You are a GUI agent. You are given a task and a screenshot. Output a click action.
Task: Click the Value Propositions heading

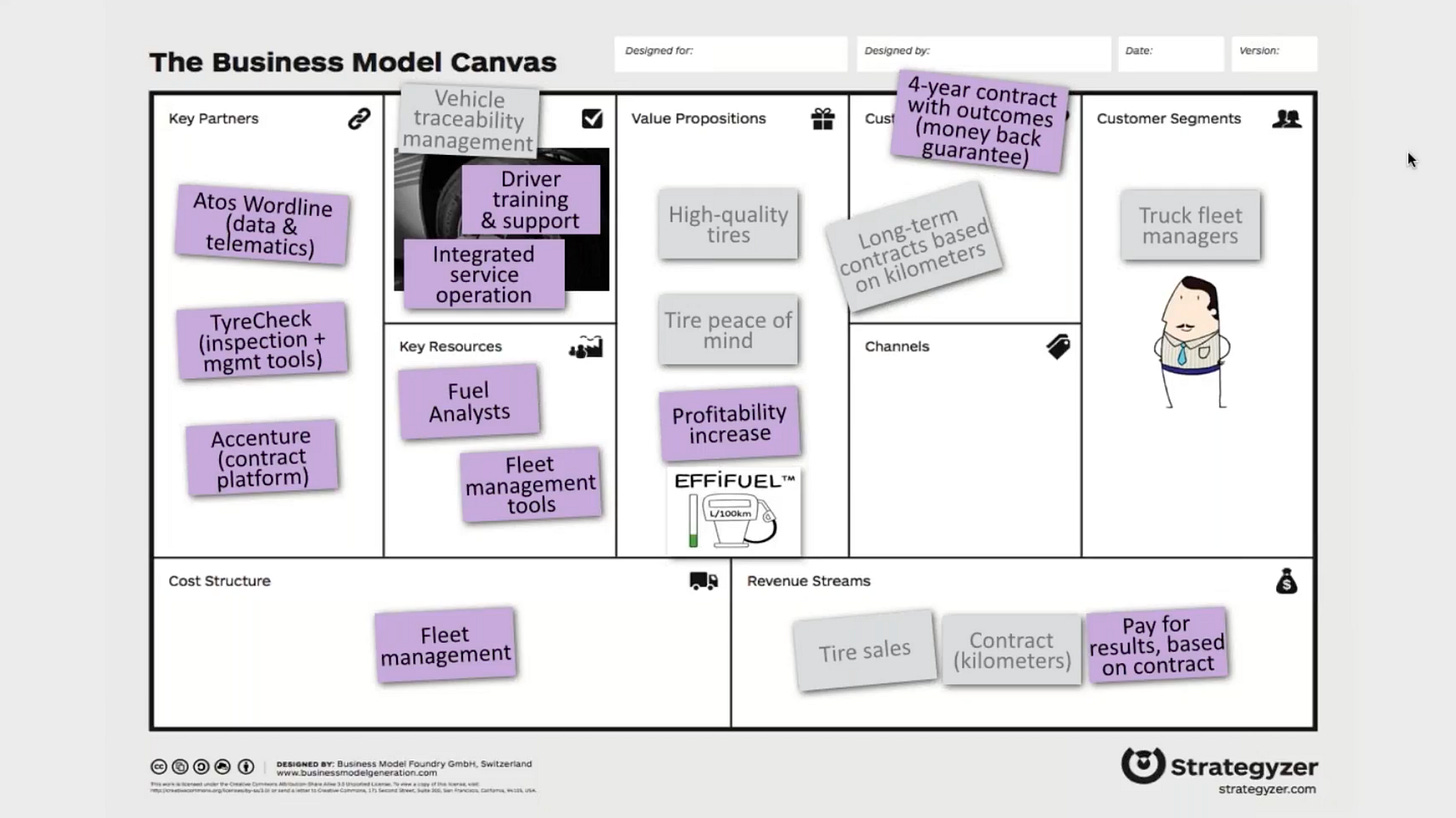698,119
